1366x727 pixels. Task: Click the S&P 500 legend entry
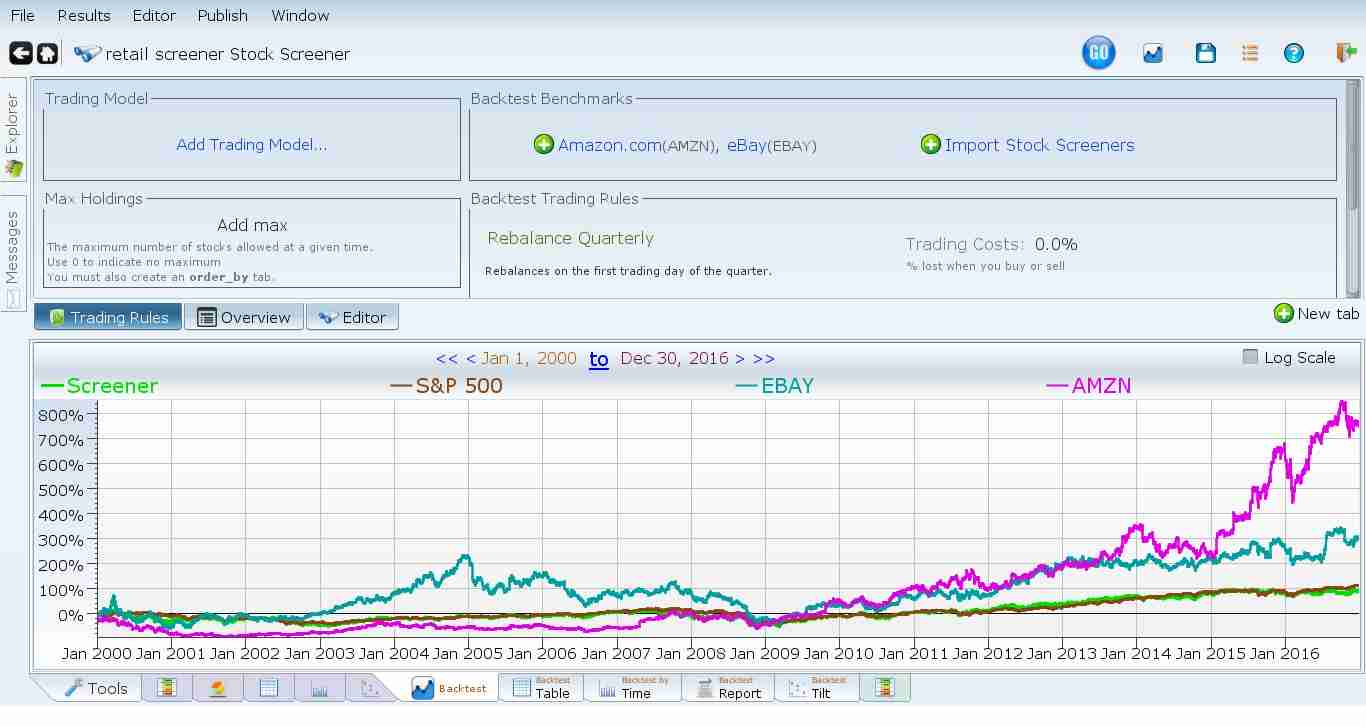click(446, 386)
